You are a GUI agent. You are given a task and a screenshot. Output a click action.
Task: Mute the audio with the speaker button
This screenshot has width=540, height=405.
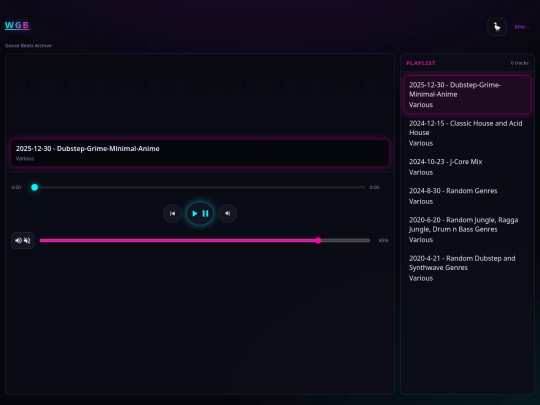tap(23, 240)
